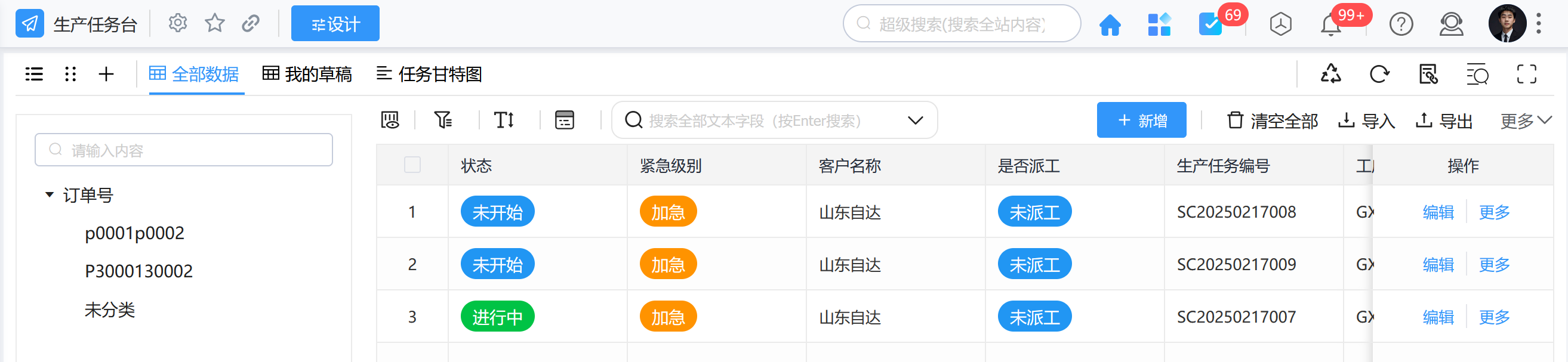The height and width of the screenshot is (362, 1568).
Task: Open notifications bell with 99+ badge
Action: [1330, 26]
